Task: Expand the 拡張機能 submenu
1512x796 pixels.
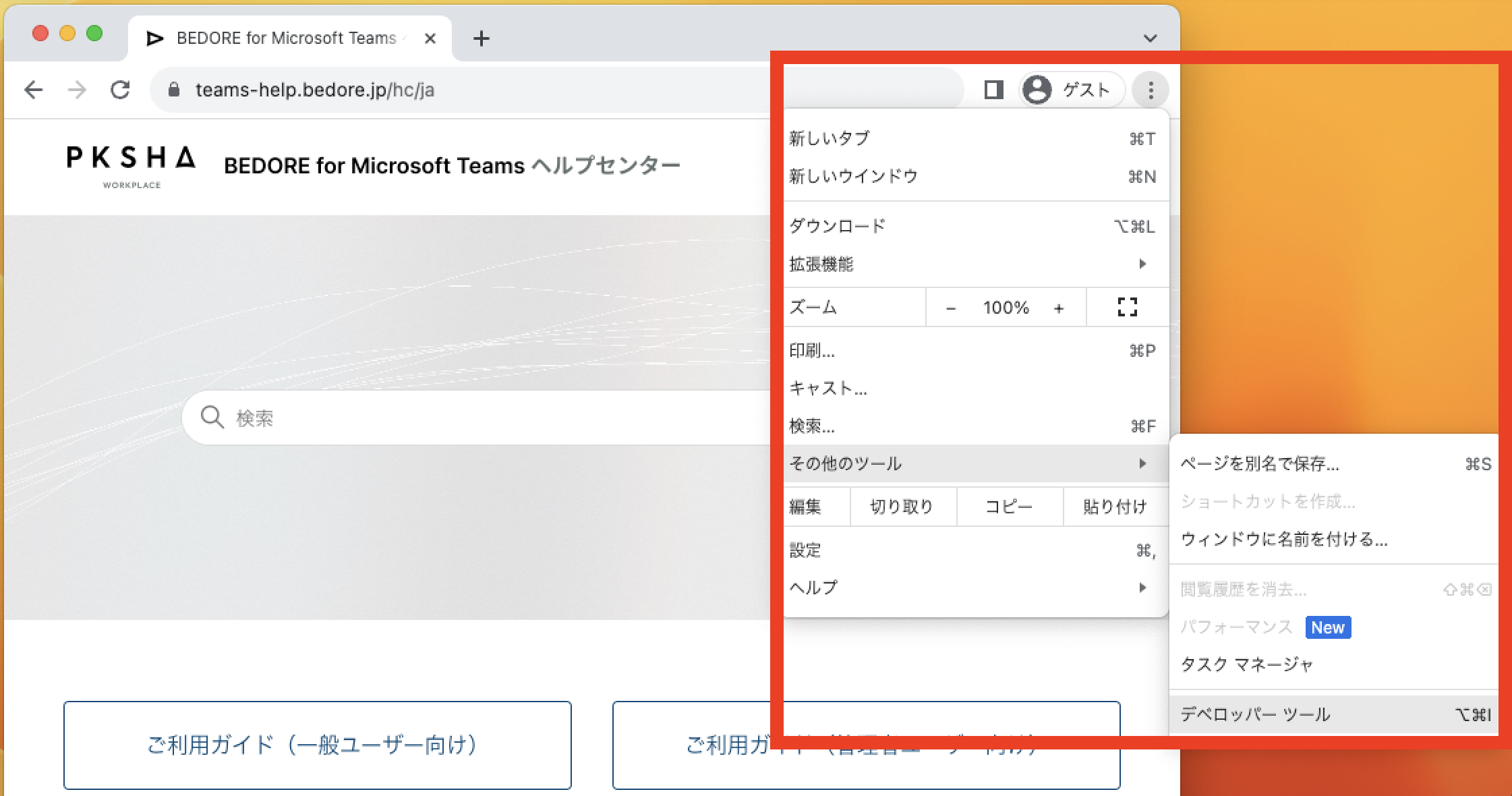Action: (976, 264)
